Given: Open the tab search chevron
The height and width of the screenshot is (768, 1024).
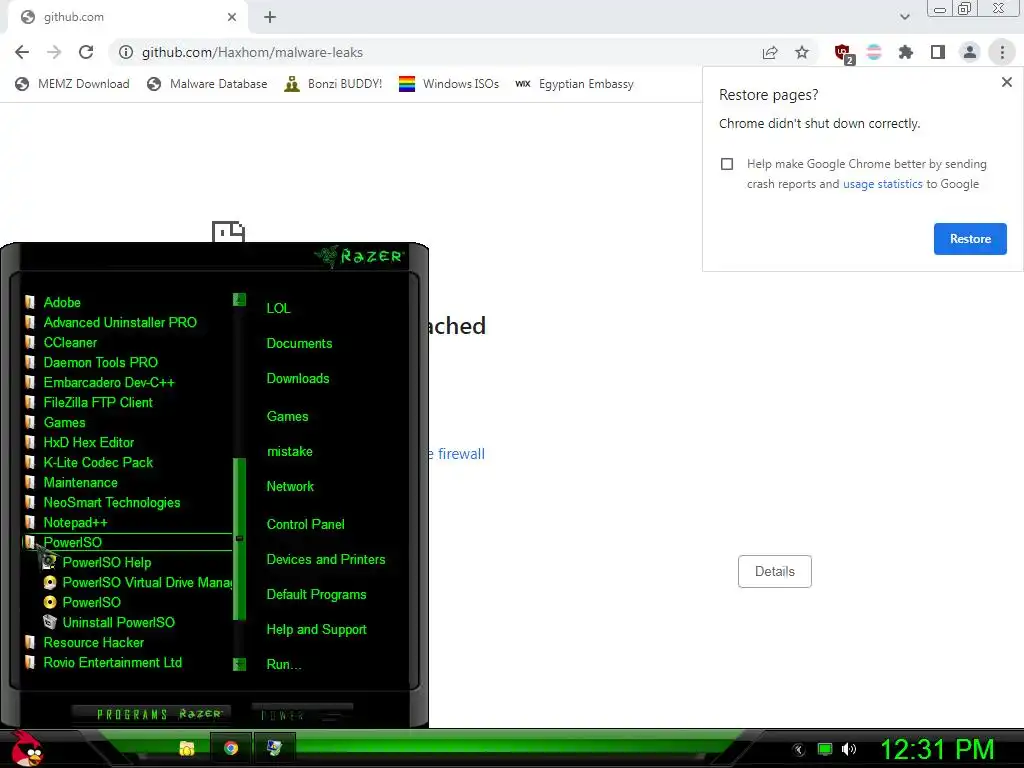Looking at the screenshot, I should pyautogui.click(x=904, y=17).
